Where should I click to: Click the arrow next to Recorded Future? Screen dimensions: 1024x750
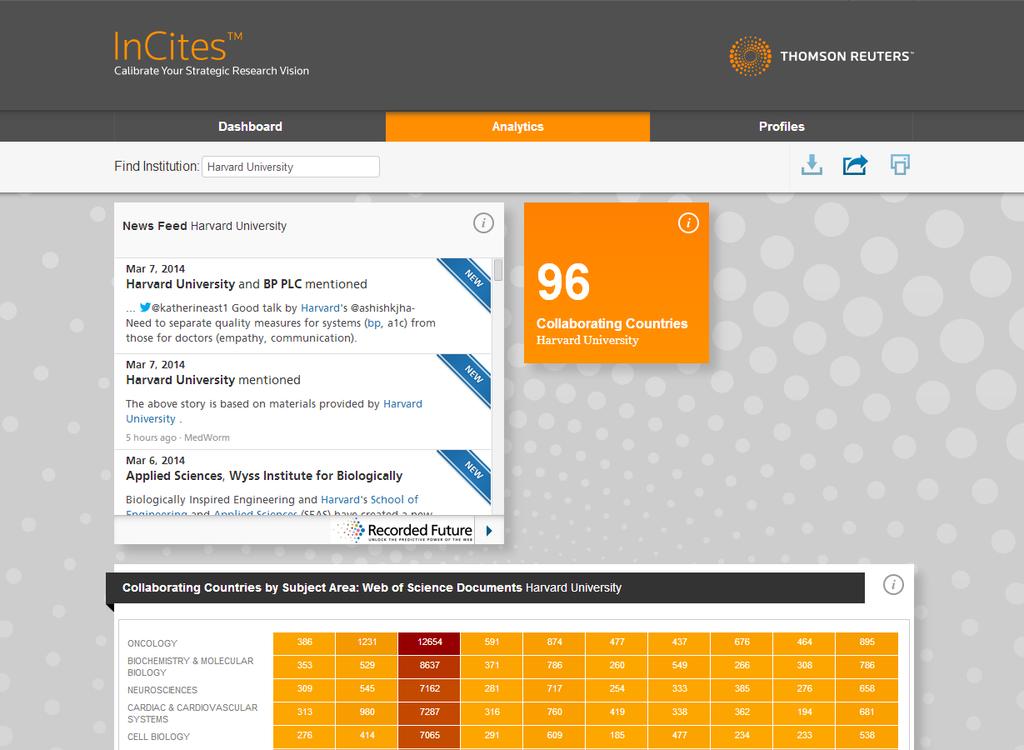(489, 530)
